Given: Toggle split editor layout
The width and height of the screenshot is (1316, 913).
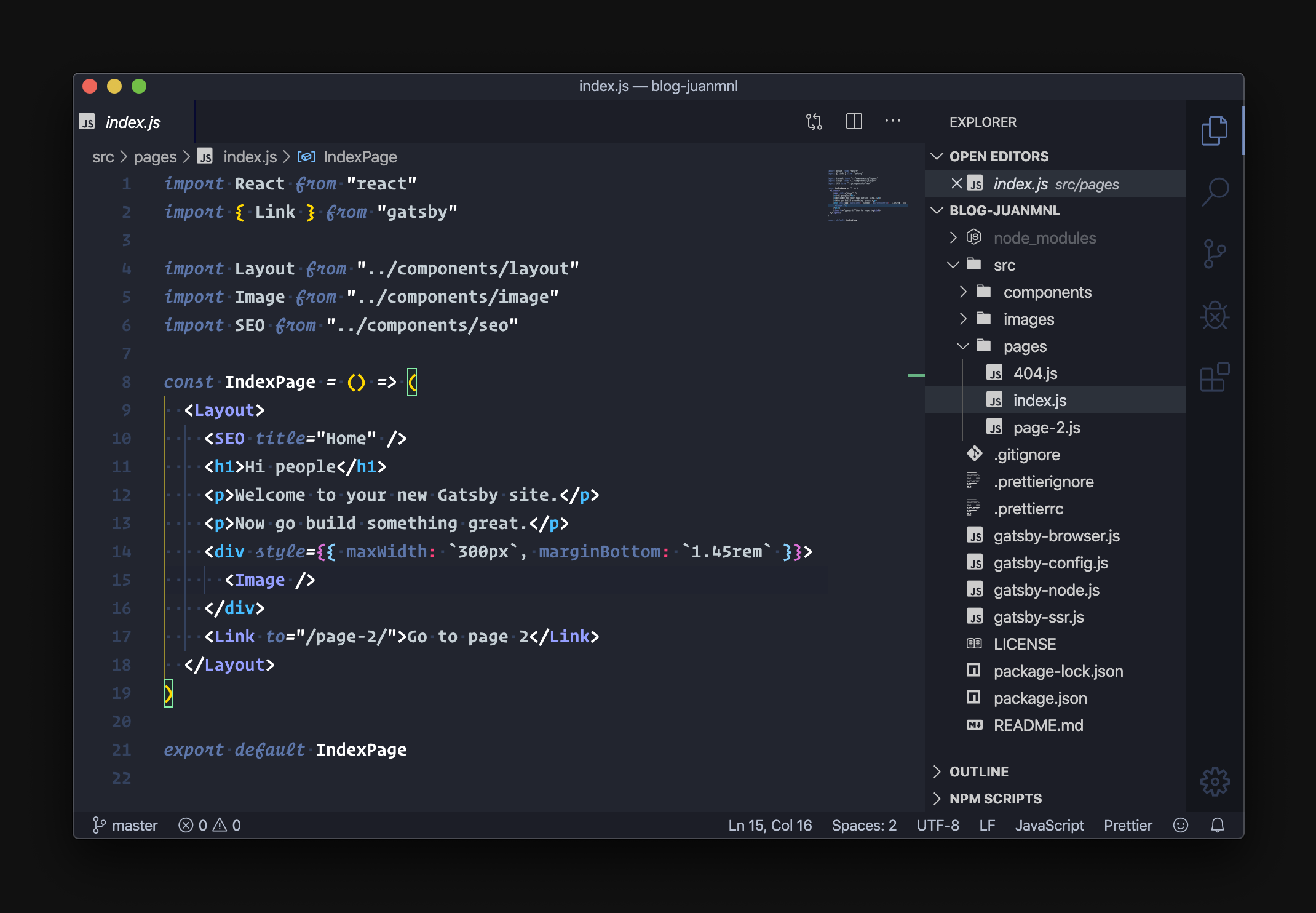Looking at the screenshot, I should tap(854, 122).
